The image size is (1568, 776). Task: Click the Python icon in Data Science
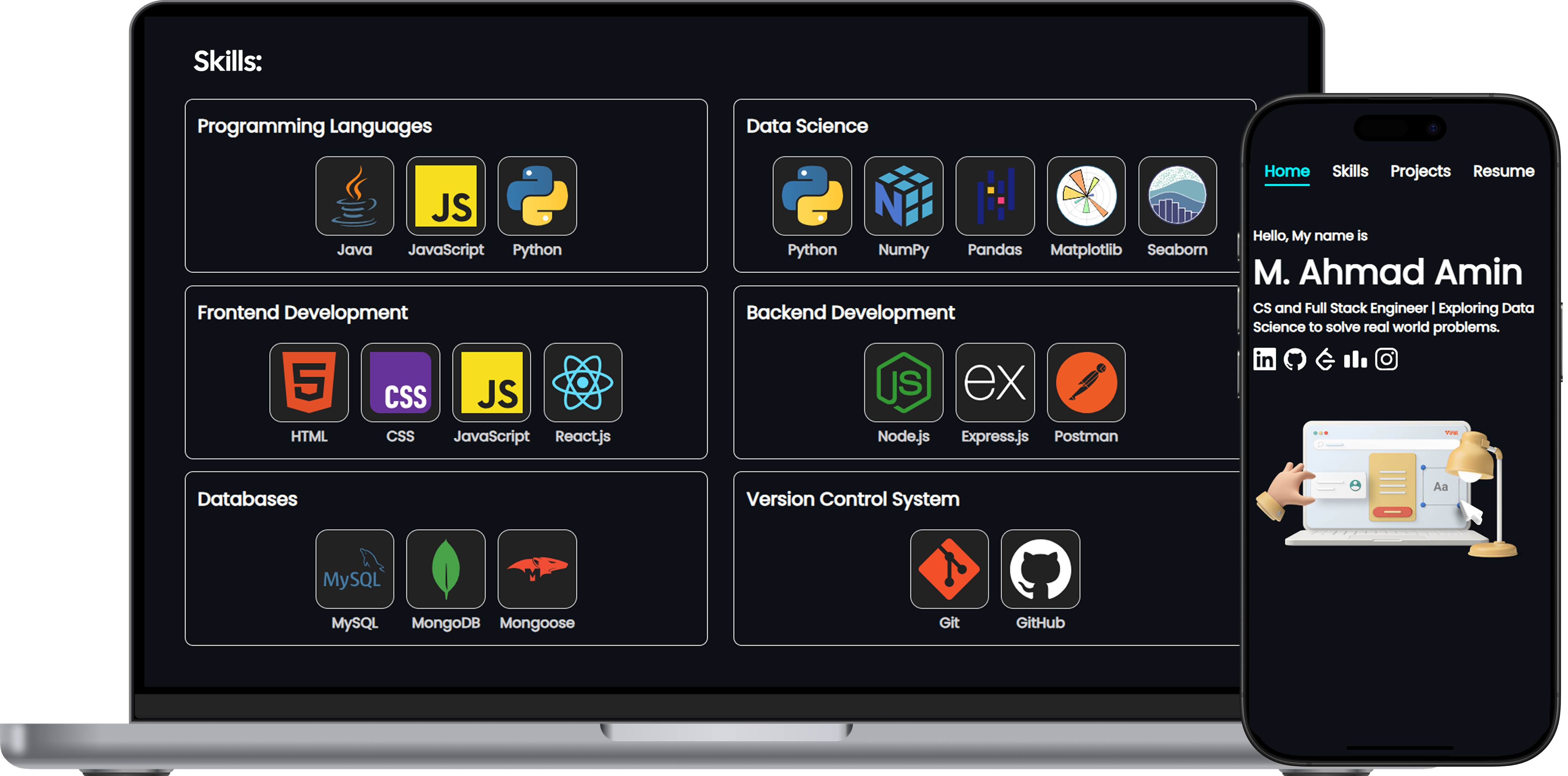[813, 196]
